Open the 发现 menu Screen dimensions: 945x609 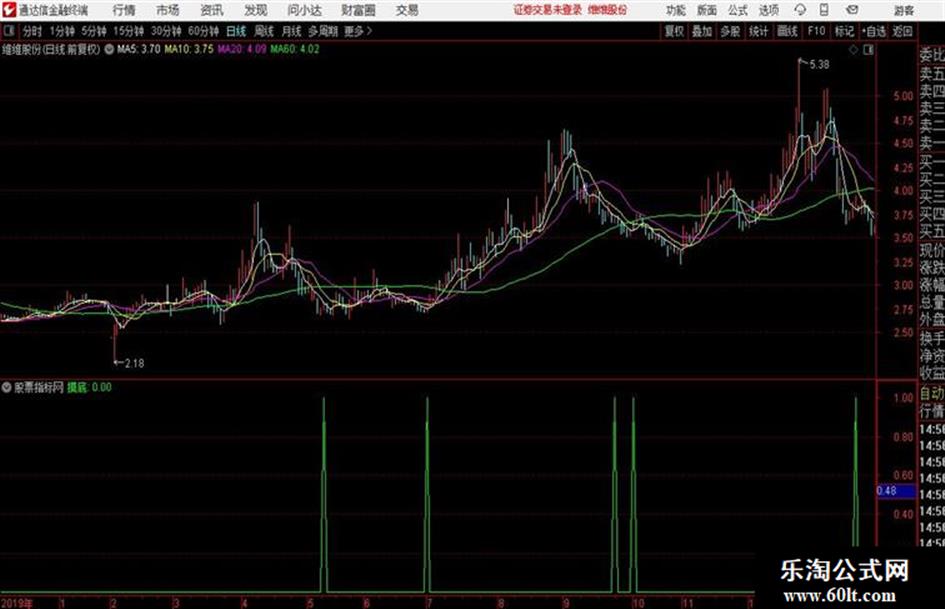coord(256,10)
